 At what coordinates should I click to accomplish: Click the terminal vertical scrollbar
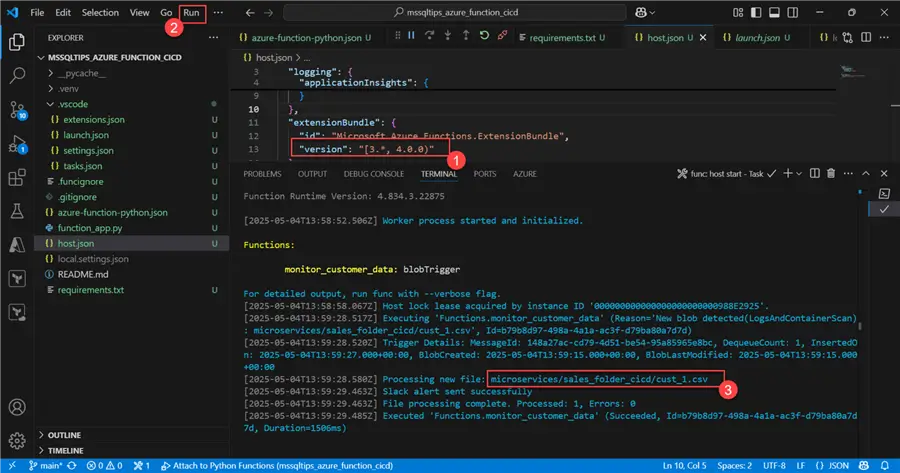(860, 326)
